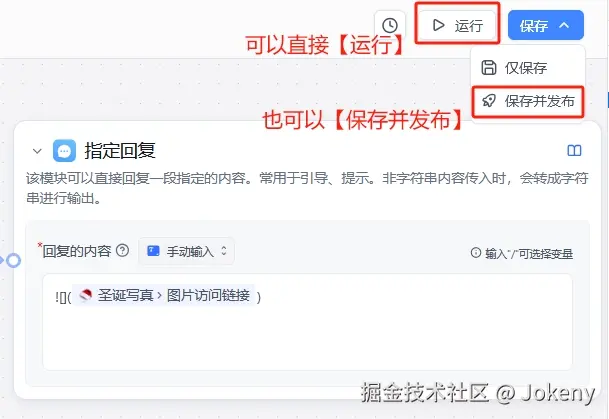Choose 仅保存 from the save menu

527,68
